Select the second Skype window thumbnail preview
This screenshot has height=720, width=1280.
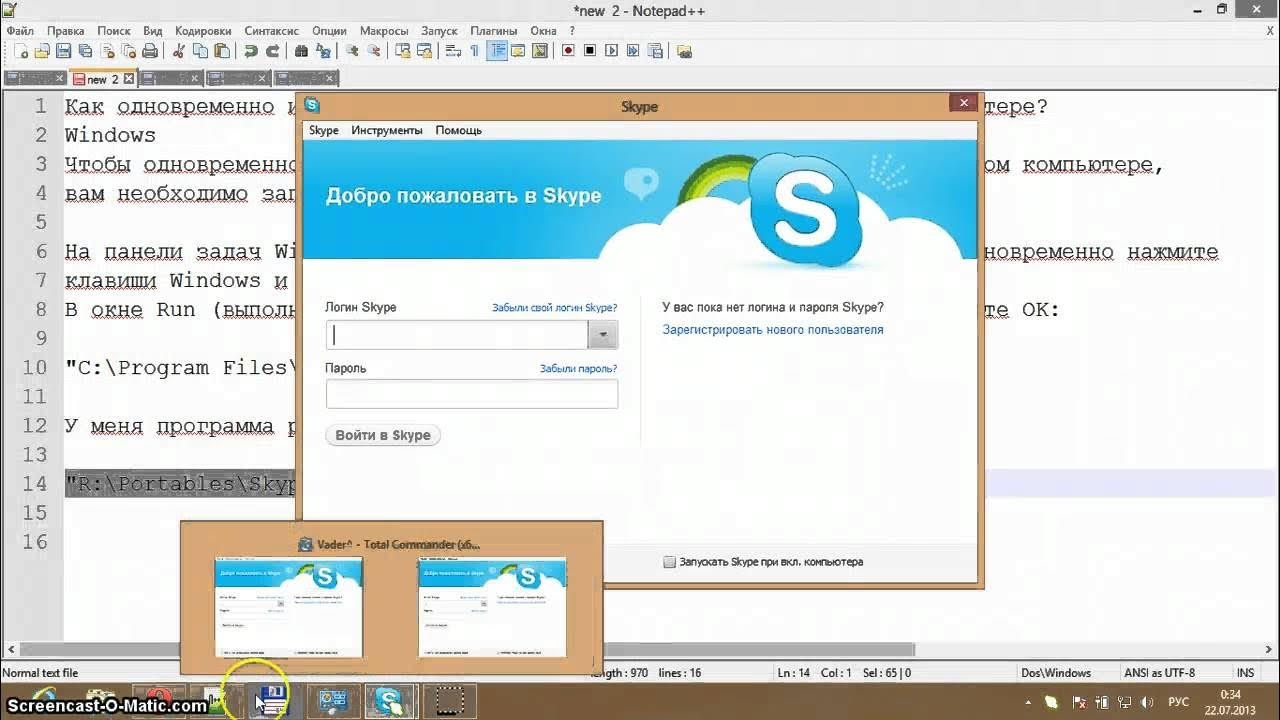click(492, 607)
